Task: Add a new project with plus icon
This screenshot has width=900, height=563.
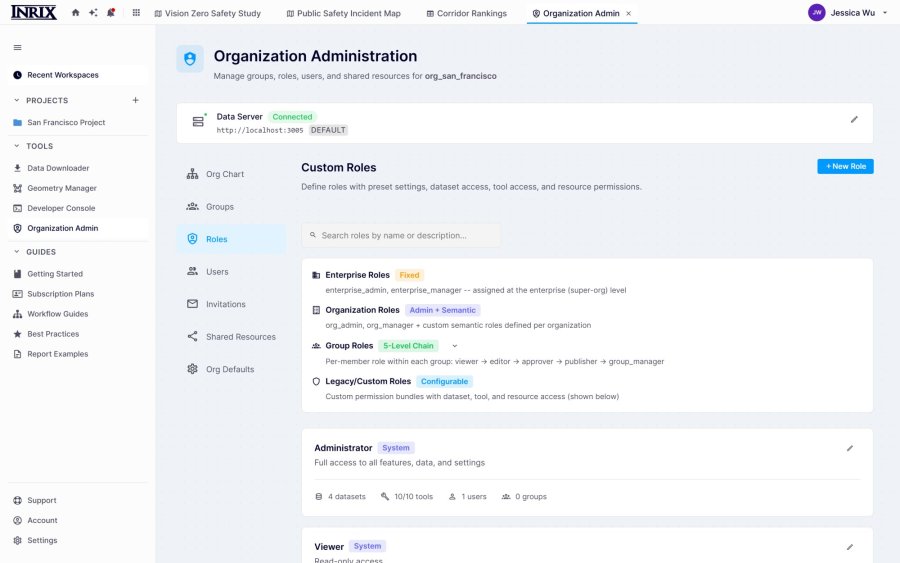Action: coord(135,100)
